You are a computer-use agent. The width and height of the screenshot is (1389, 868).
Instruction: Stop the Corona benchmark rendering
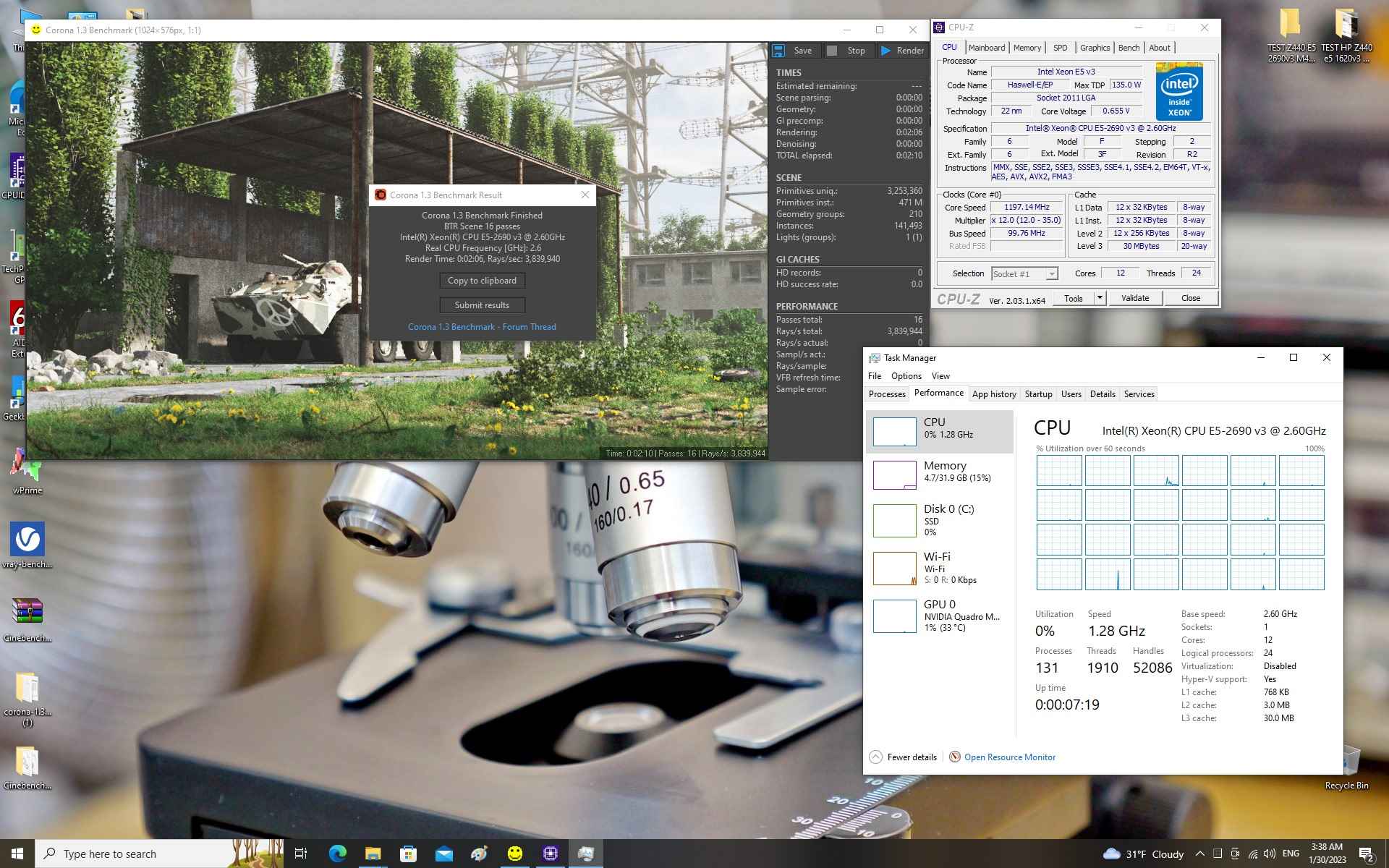(847, 51)
